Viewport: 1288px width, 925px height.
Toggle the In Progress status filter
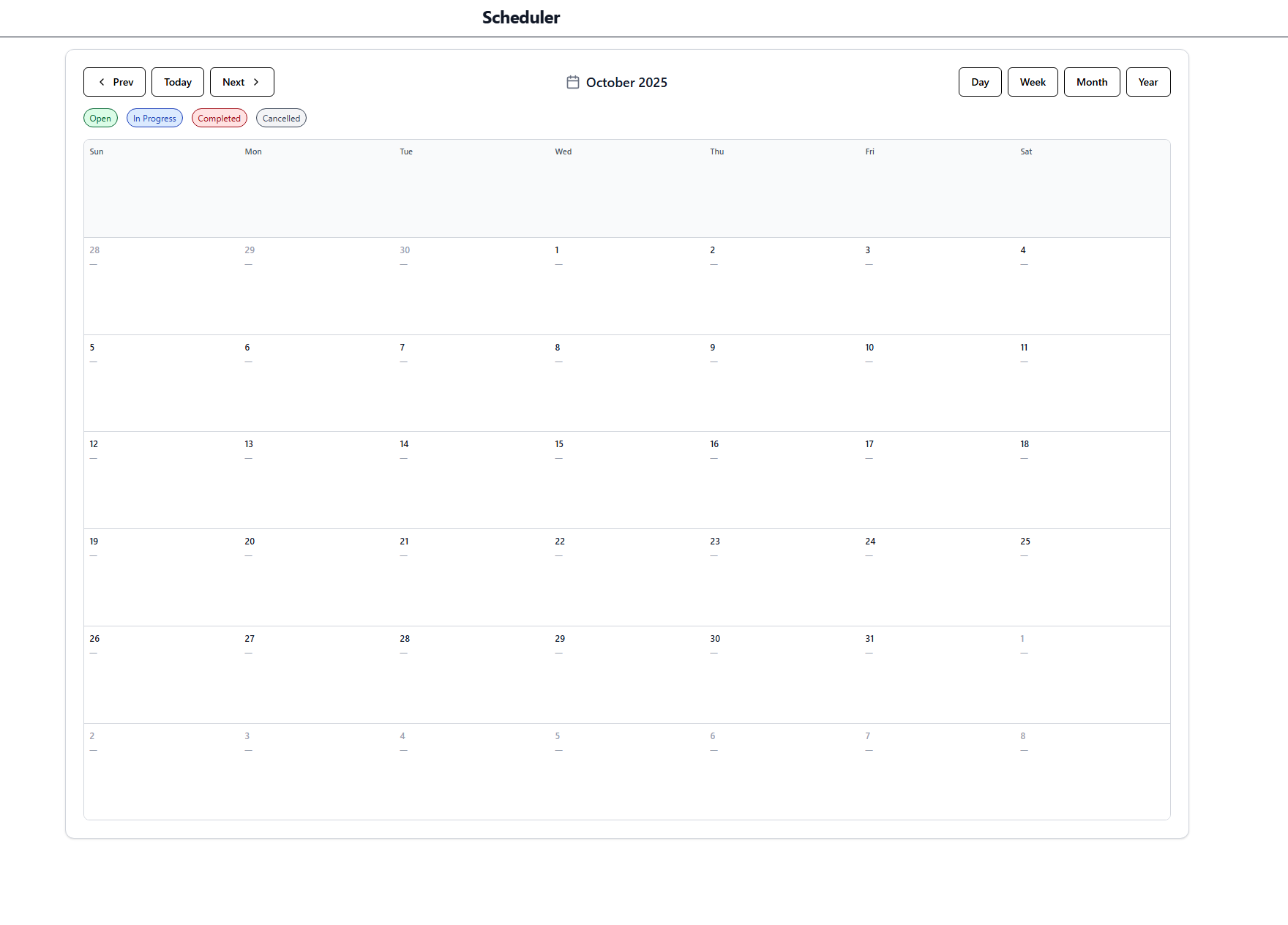(x=154, y=118)
